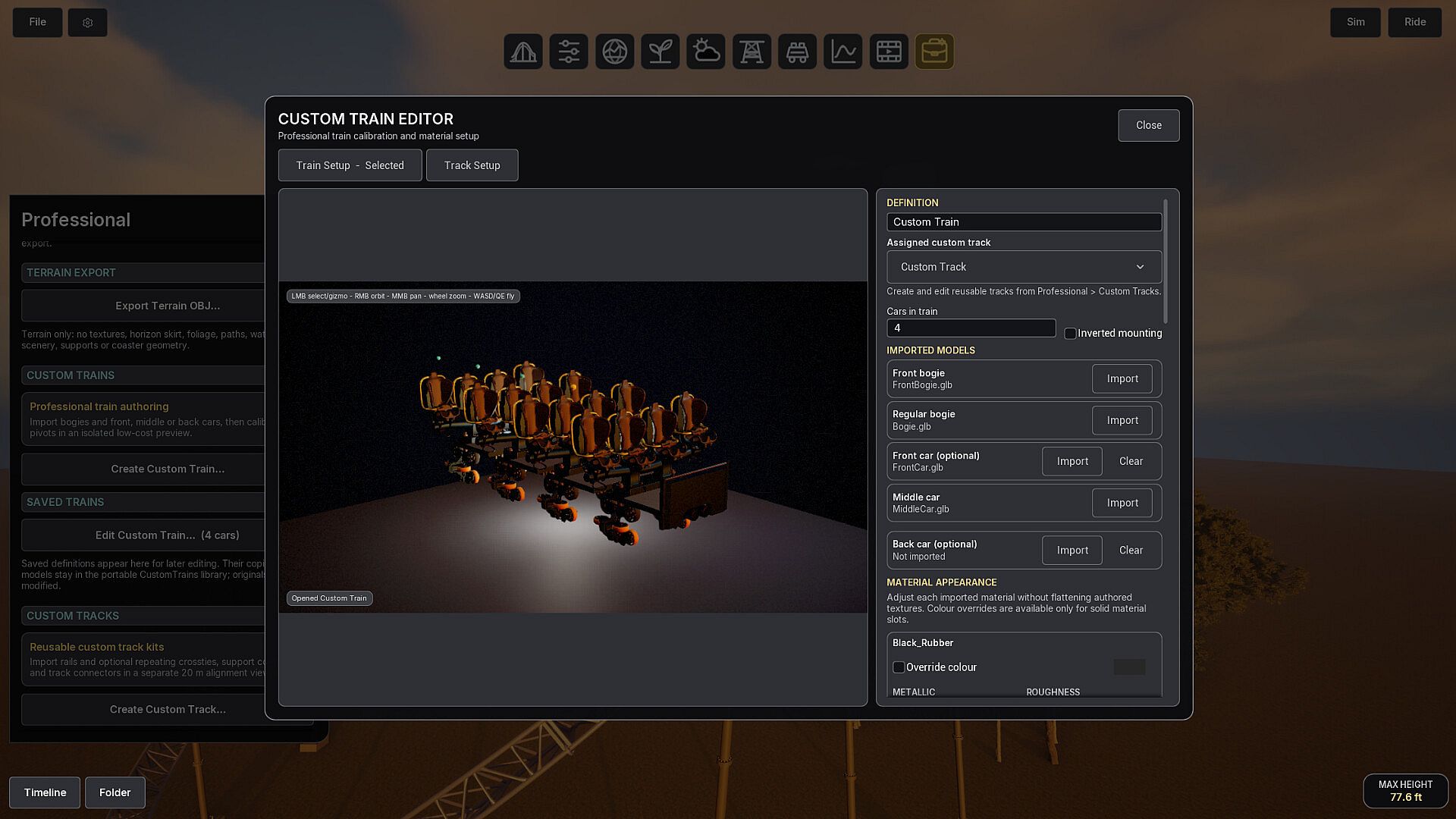Click the 'Bogie.glb' file name
The width and height of the screenshot is (1456, 819).
(x=912, y=427)
